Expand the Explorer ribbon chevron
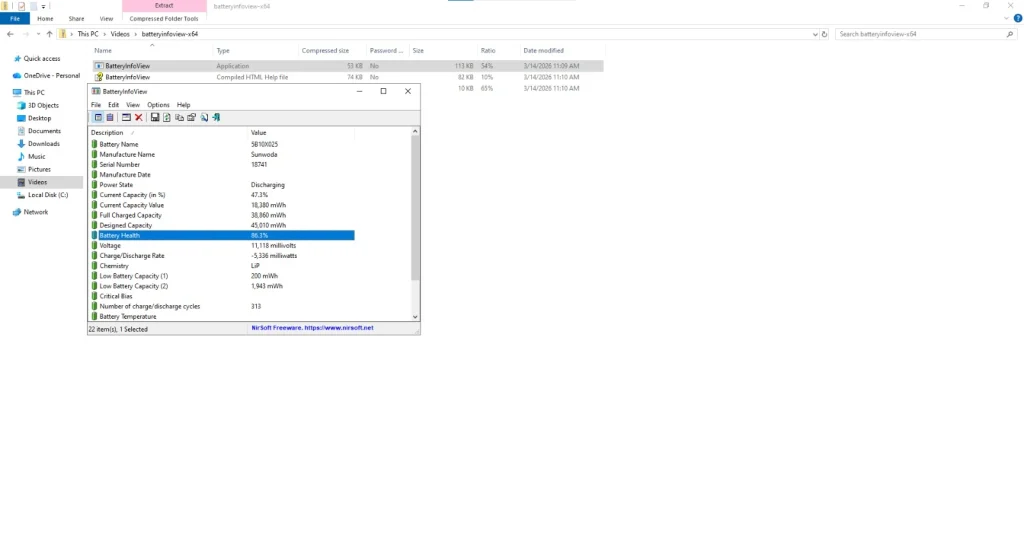 [x=1006, y=18]
